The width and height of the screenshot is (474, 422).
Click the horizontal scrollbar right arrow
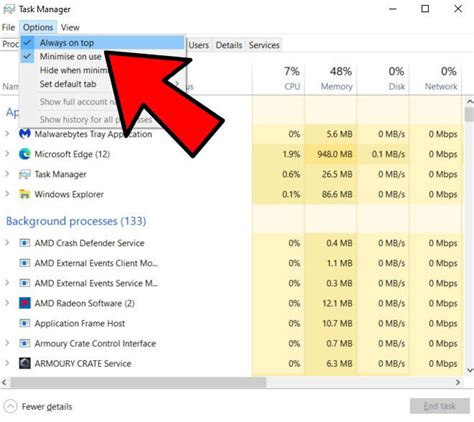click(x=458, y=382)
